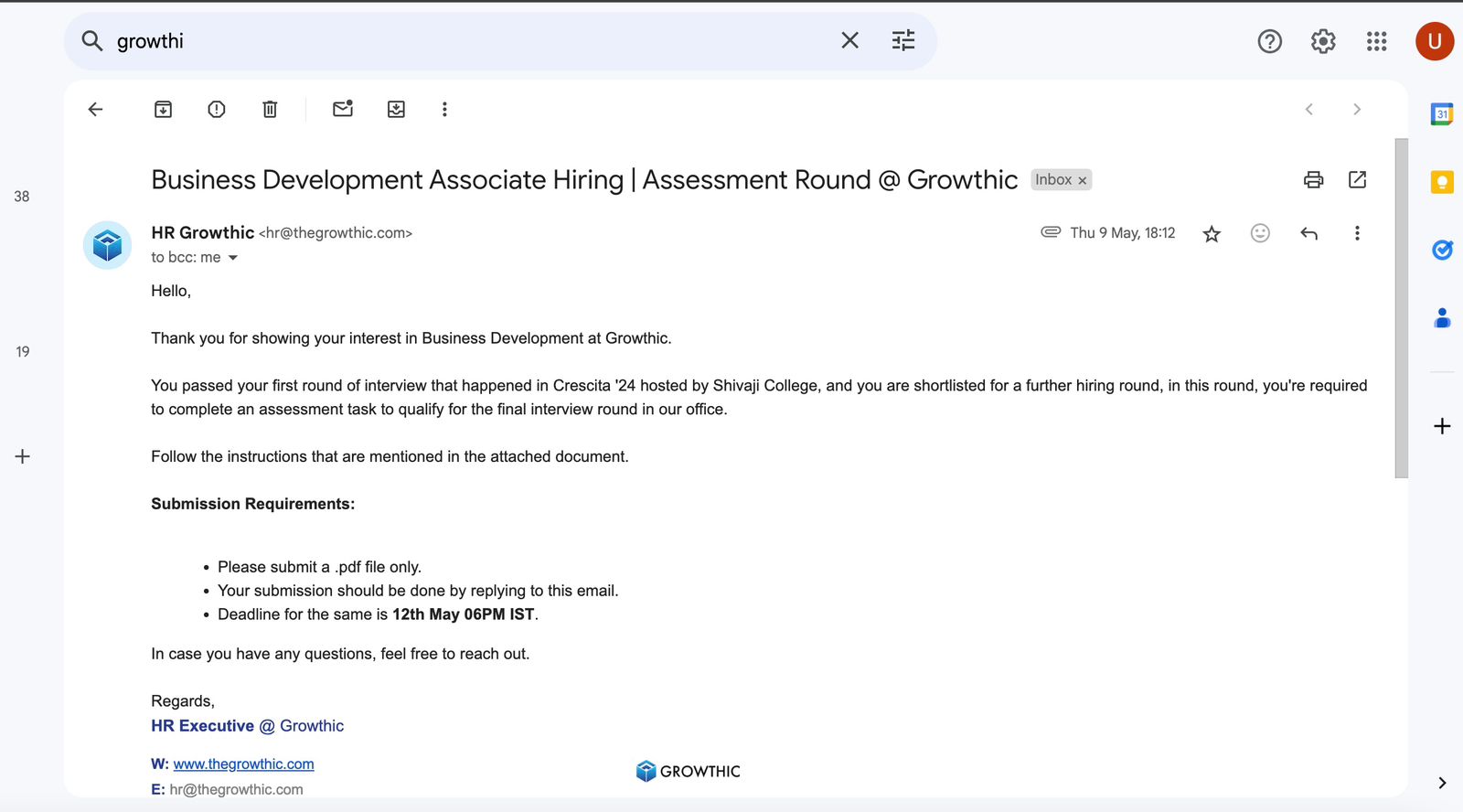Viewport: 1463px width, 812px height.
Task: Open the attachment paperclip indicator
Action: coord(1051,232)
